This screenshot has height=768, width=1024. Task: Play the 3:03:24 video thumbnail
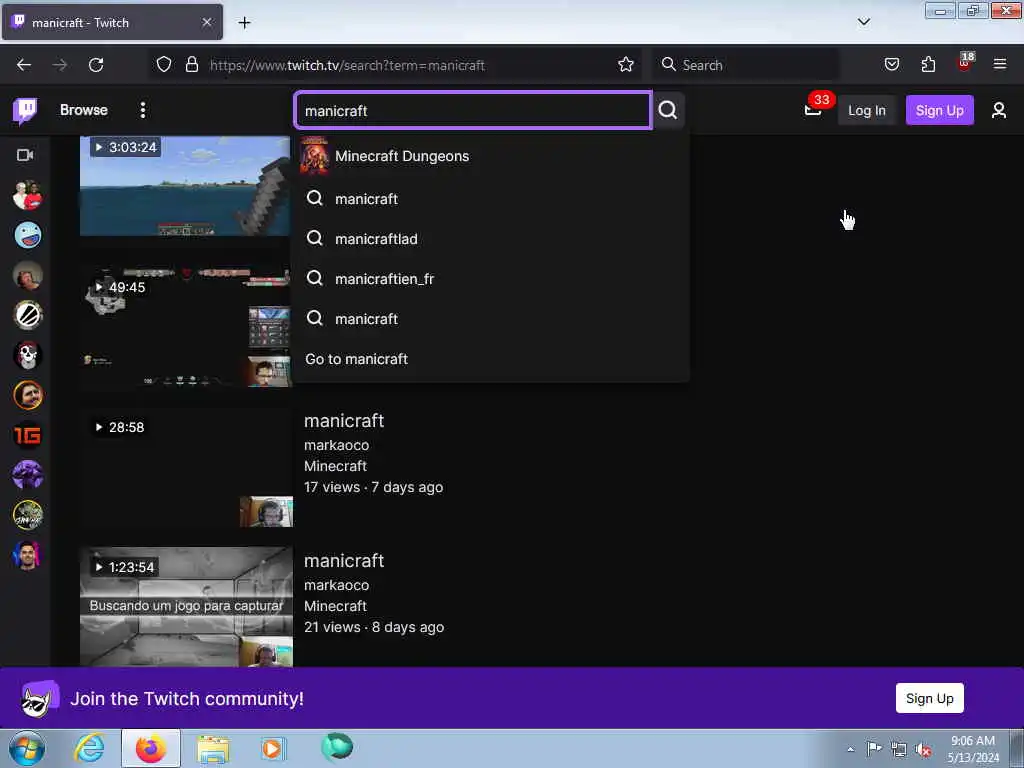(x=185, y=186)
